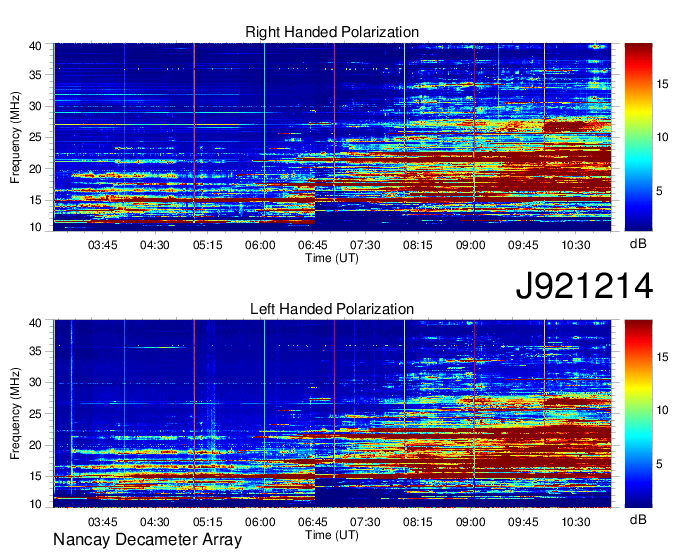Click the 04:30 tick of Left Handed plot
This screenshot has height=552, width=680.
pyautogui.click(x=154, y=522)
